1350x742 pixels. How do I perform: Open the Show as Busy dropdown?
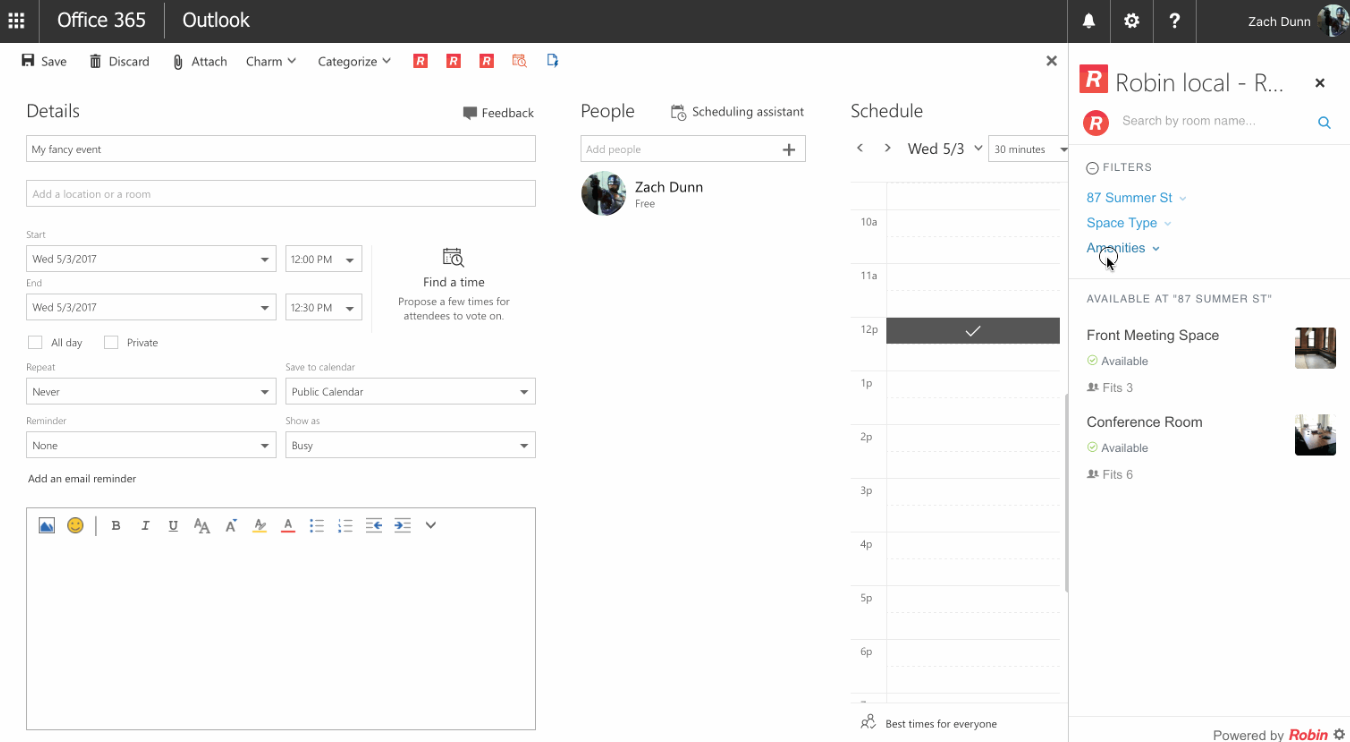click(410, 445)
